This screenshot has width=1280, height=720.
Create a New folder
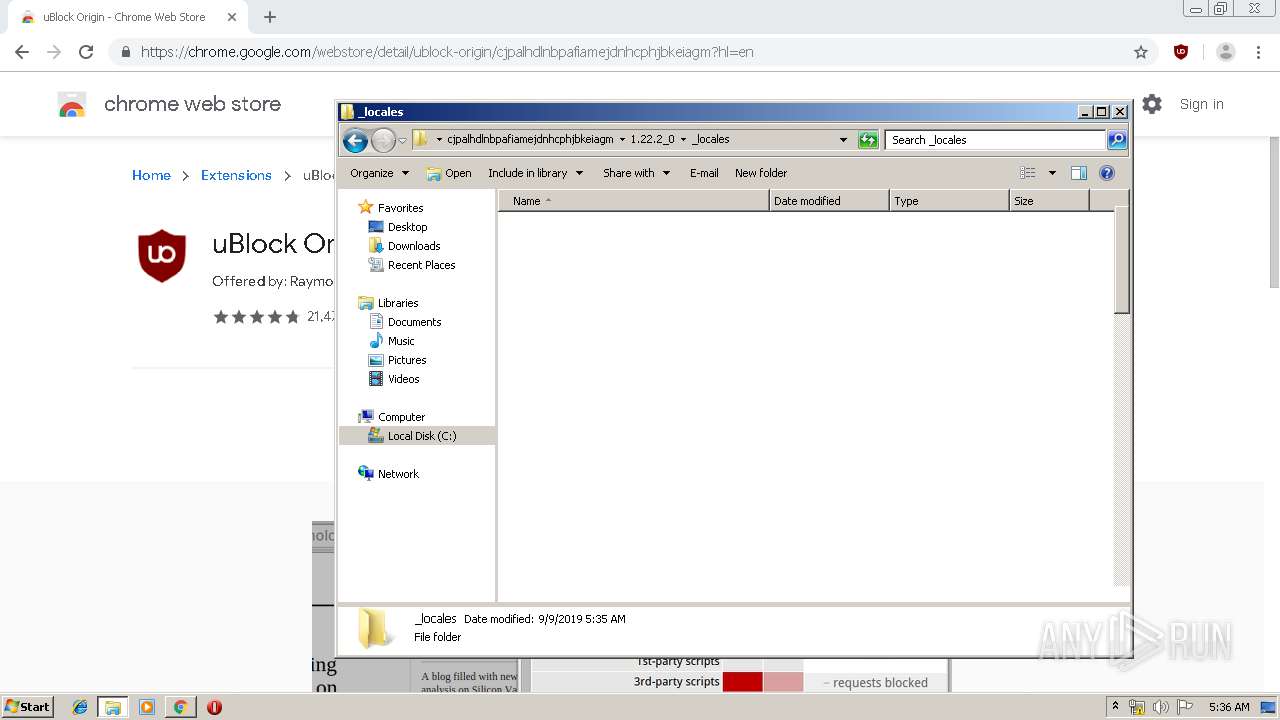761,173
